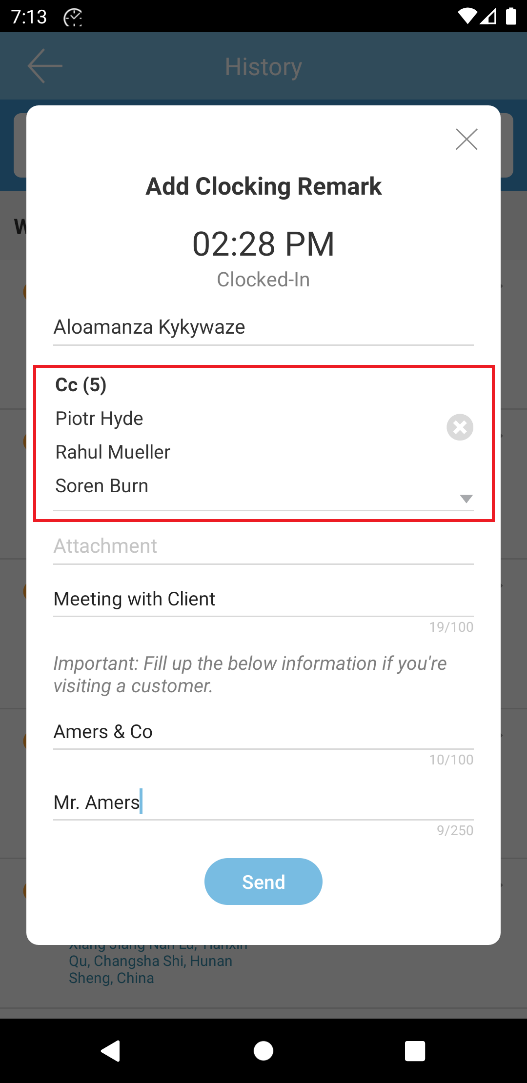Expand the Cc recipients dropdown arrow
The height and width of the screenshot is (1083, 527).
466,499
